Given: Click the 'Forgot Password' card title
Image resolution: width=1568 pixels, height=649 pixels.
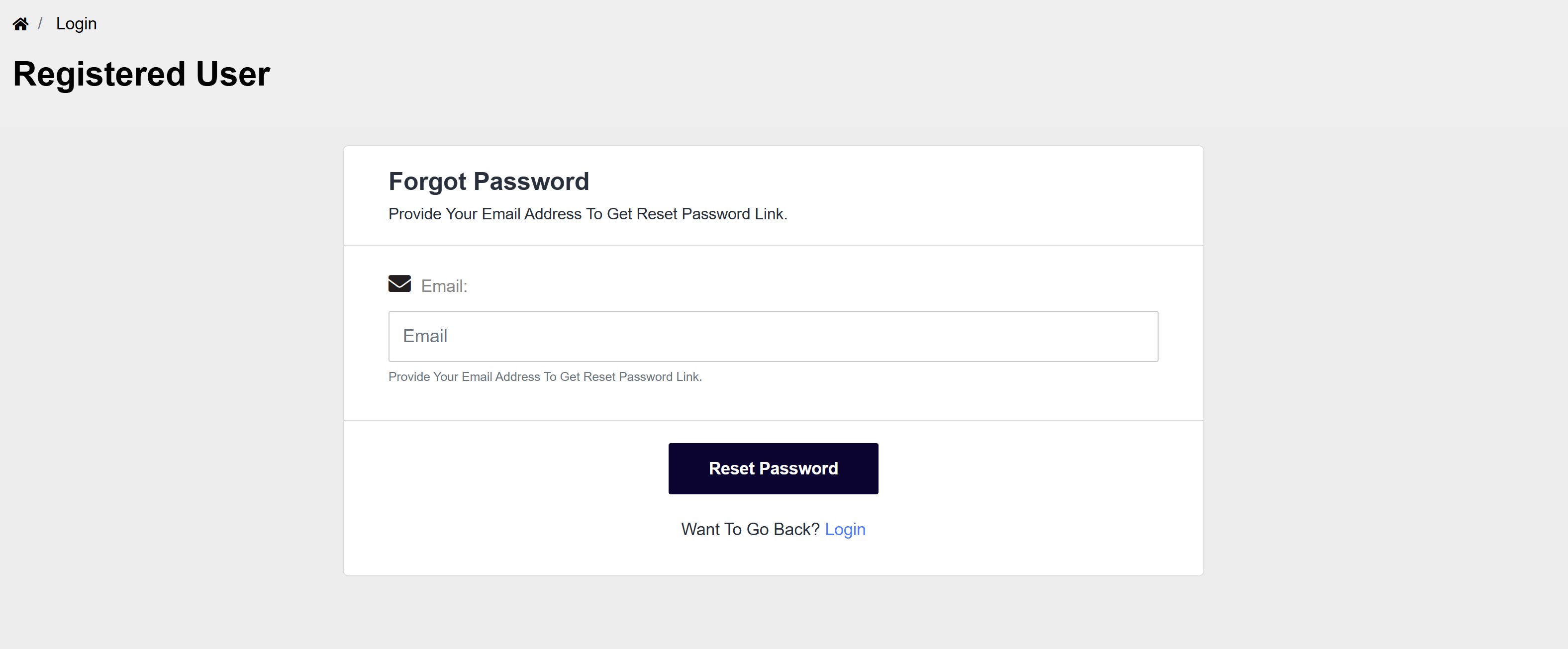Looking at the screenshot, I should pyautogui.click(x=489, y=181).
